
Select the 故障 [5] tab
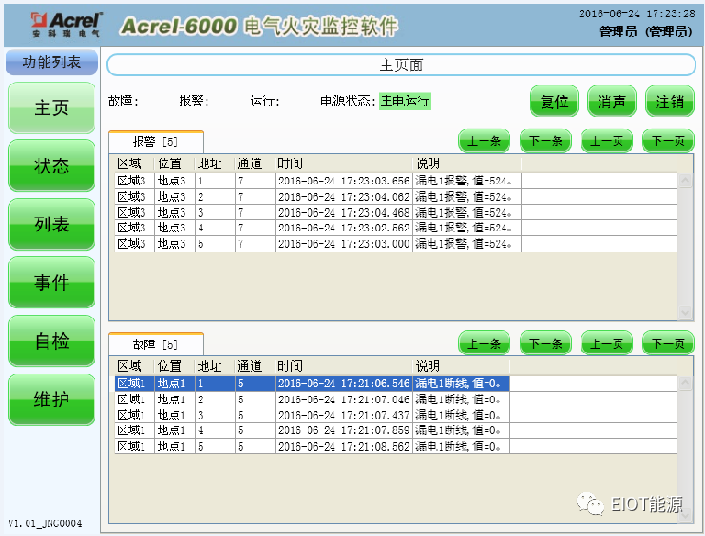coord(156,344)
